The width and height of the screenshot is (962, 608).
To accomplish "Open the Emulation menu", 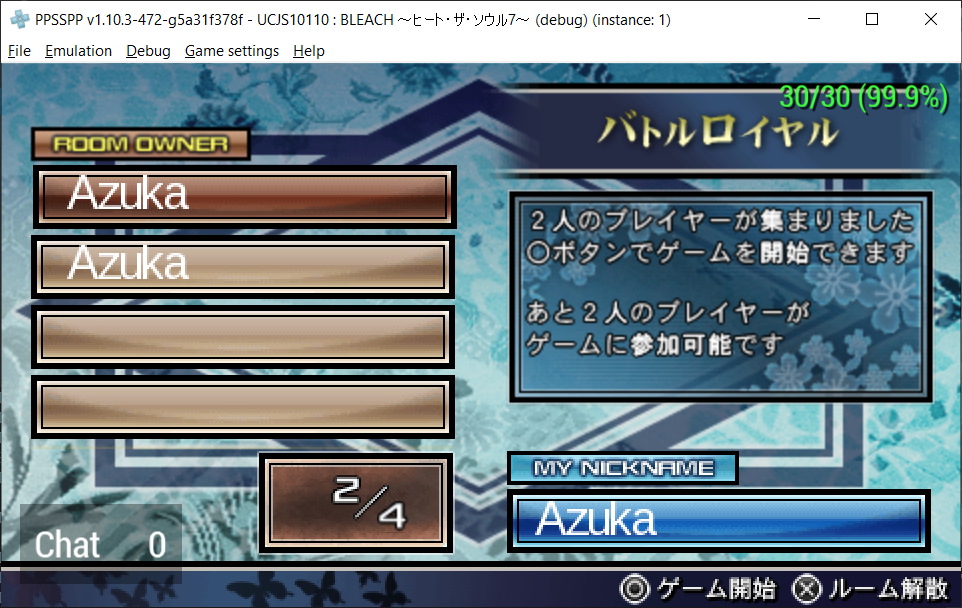I will click(78, 51).
